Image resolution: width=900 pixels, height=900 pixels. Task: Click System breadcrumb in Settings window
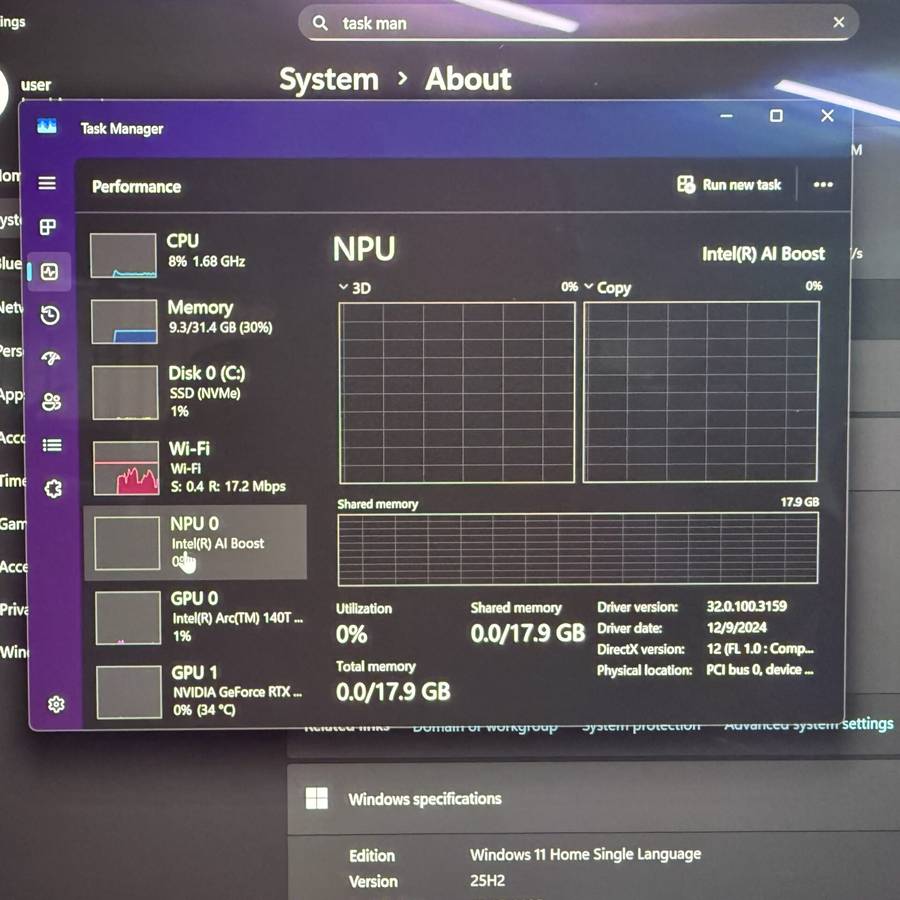tap(329, 79)
